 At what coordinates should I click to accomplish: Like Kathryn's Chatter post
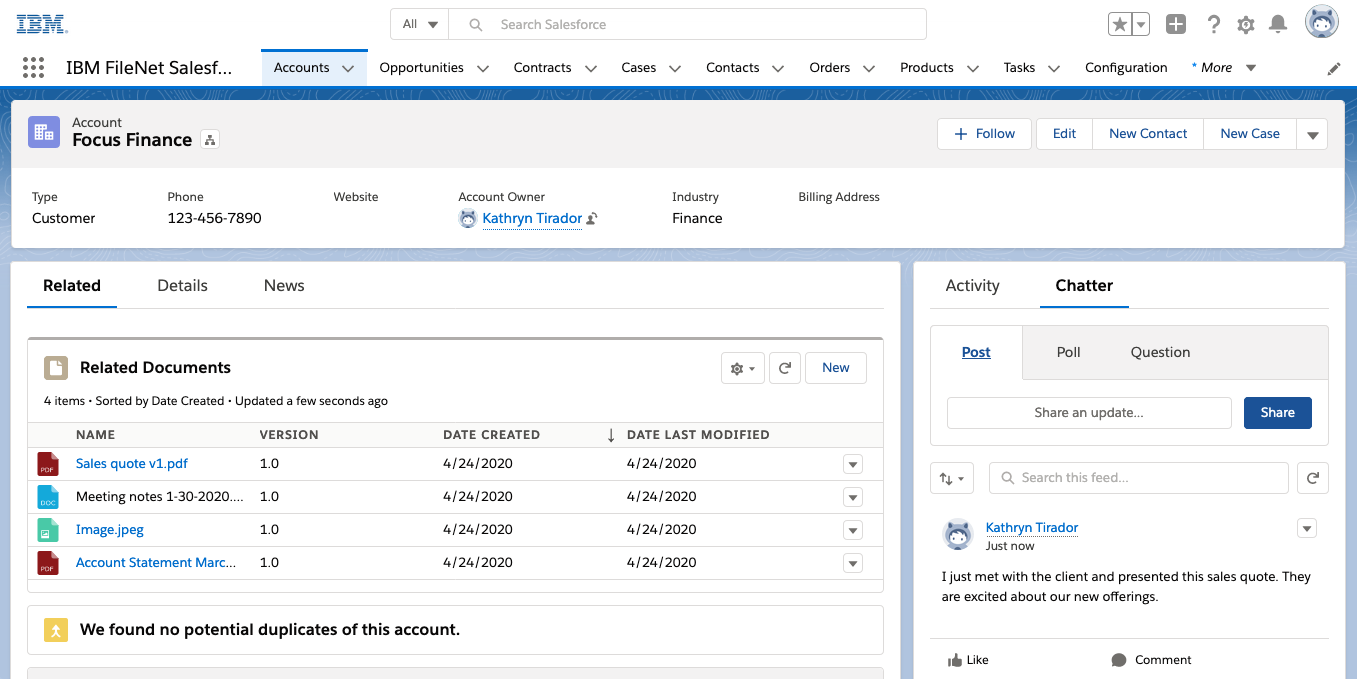[967, 660]
